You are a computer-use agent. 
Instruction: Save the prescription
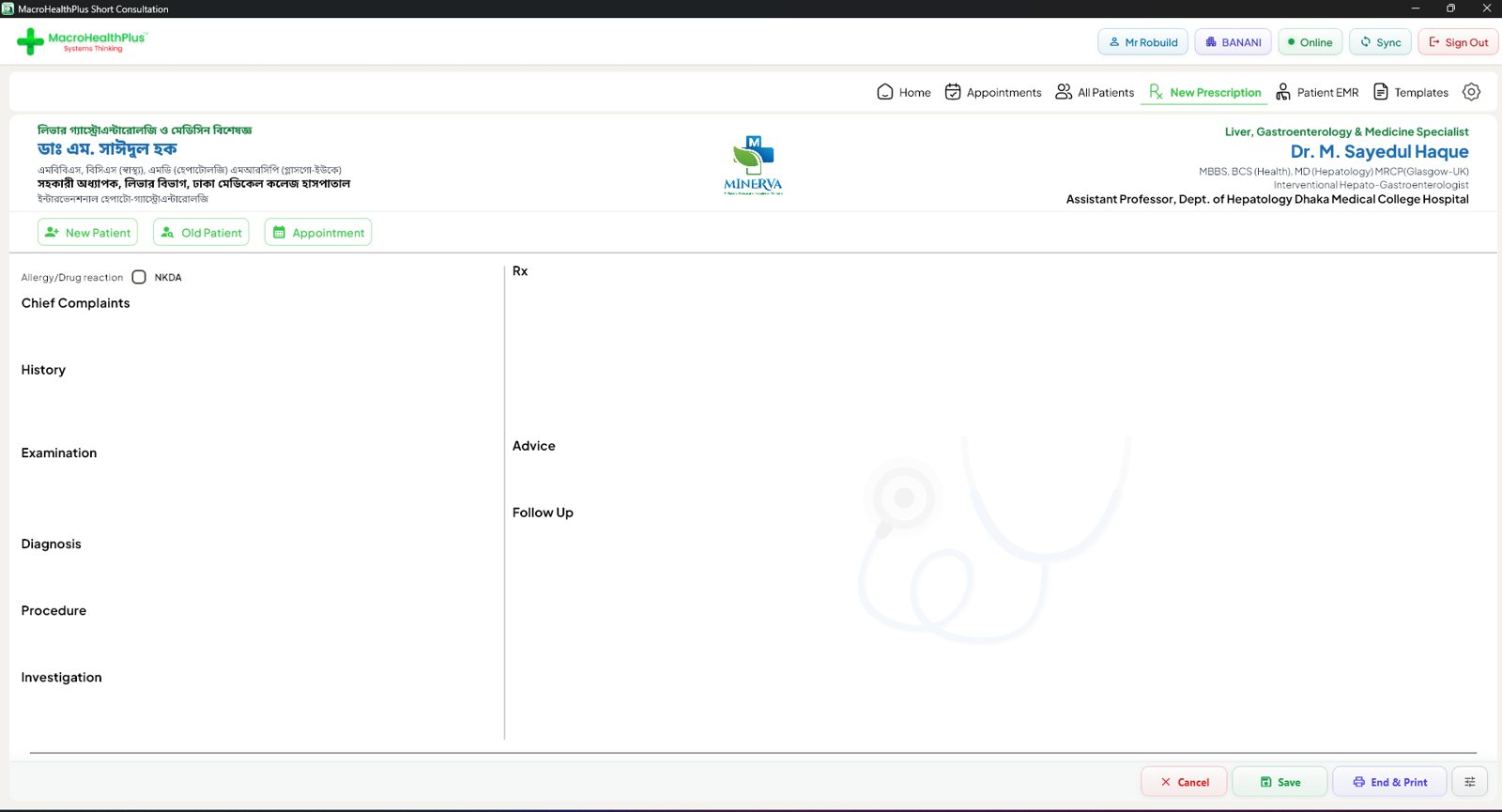point(1280,782)
